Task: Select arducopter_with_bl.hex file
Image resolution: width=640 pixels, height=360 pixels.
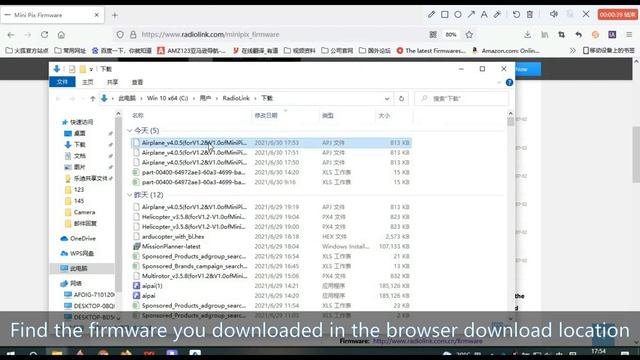Action: click(271, 236)
